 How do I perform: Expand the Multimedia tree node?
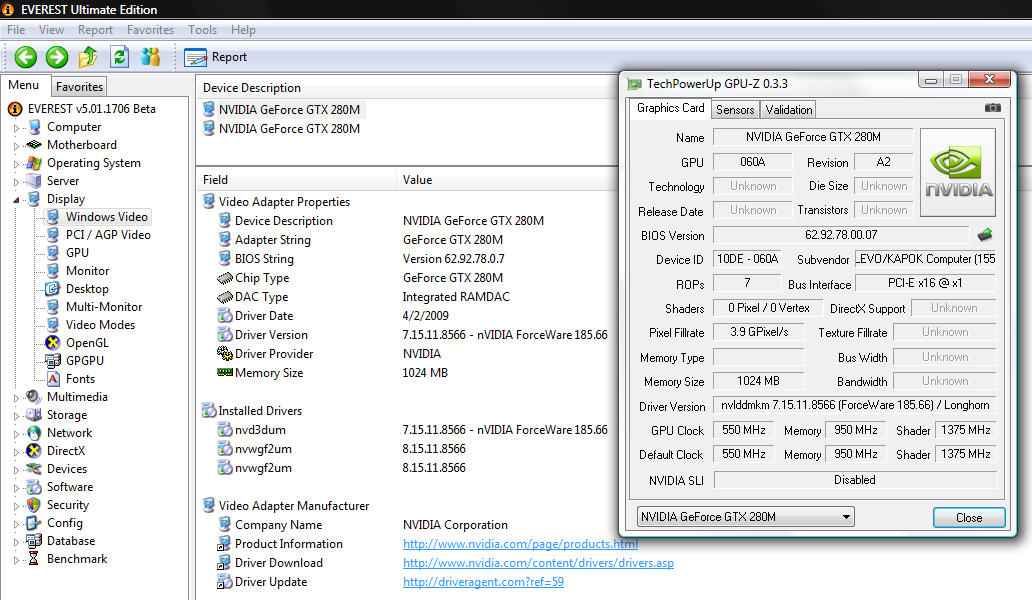(x=16, y=397)
